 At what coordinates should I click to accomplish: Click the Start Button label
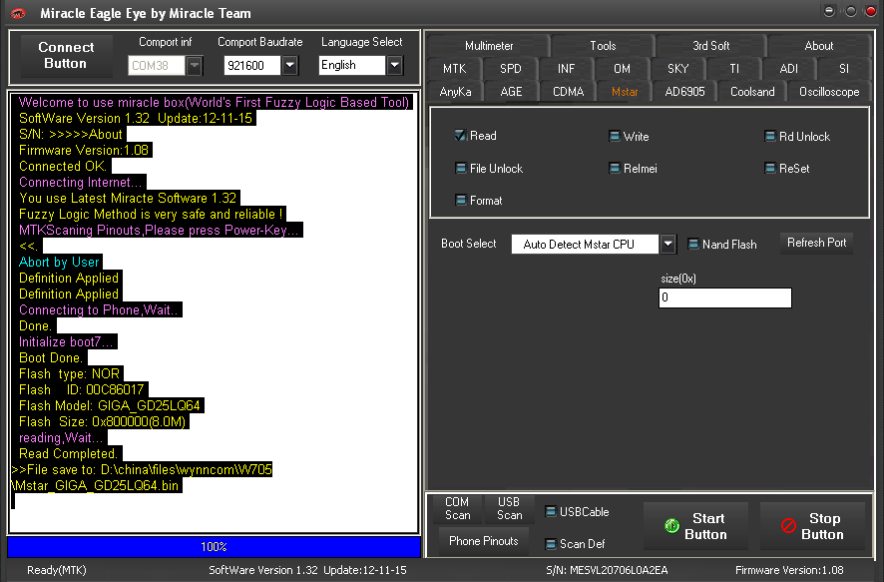[705, 526]
